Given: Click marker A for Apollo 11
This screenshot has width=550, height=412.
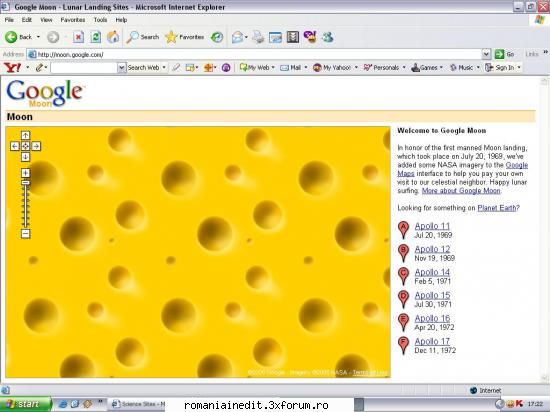Looking at the screenshot, I should pos(403,230).
